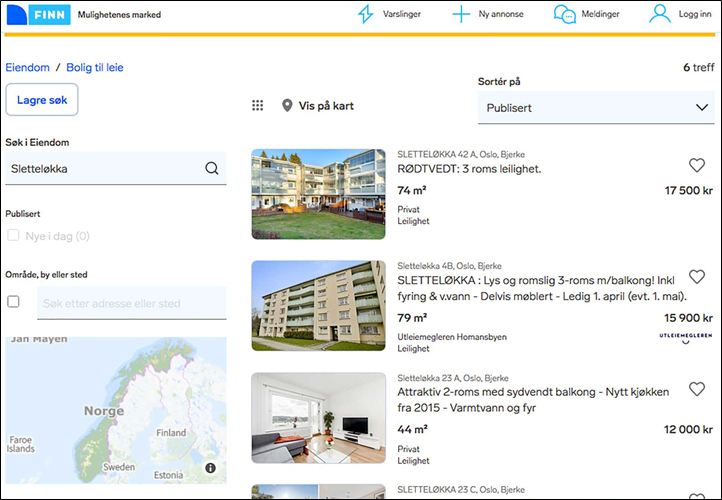The image size is (722, 500).
Task: Focus Søk etter adresse eller sted field
Action: point(132,303)
